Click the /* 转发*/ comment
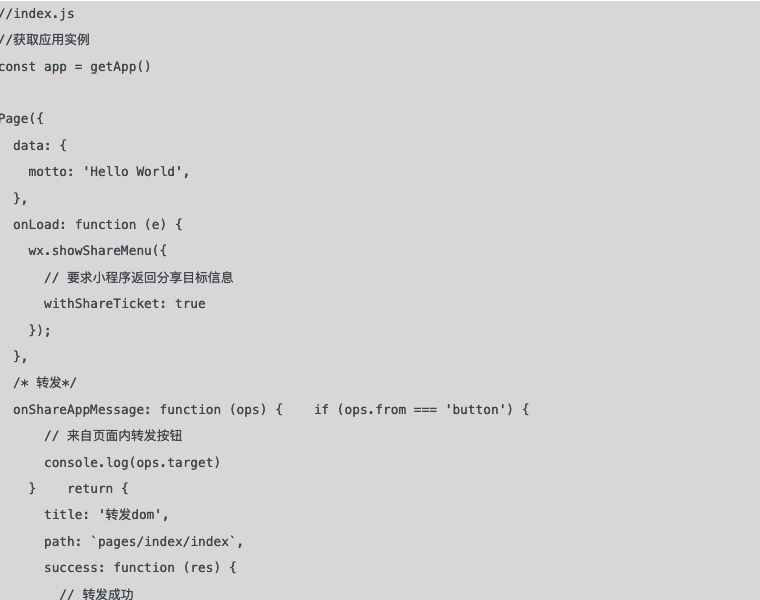760x600 pixels. pos(45,383)
